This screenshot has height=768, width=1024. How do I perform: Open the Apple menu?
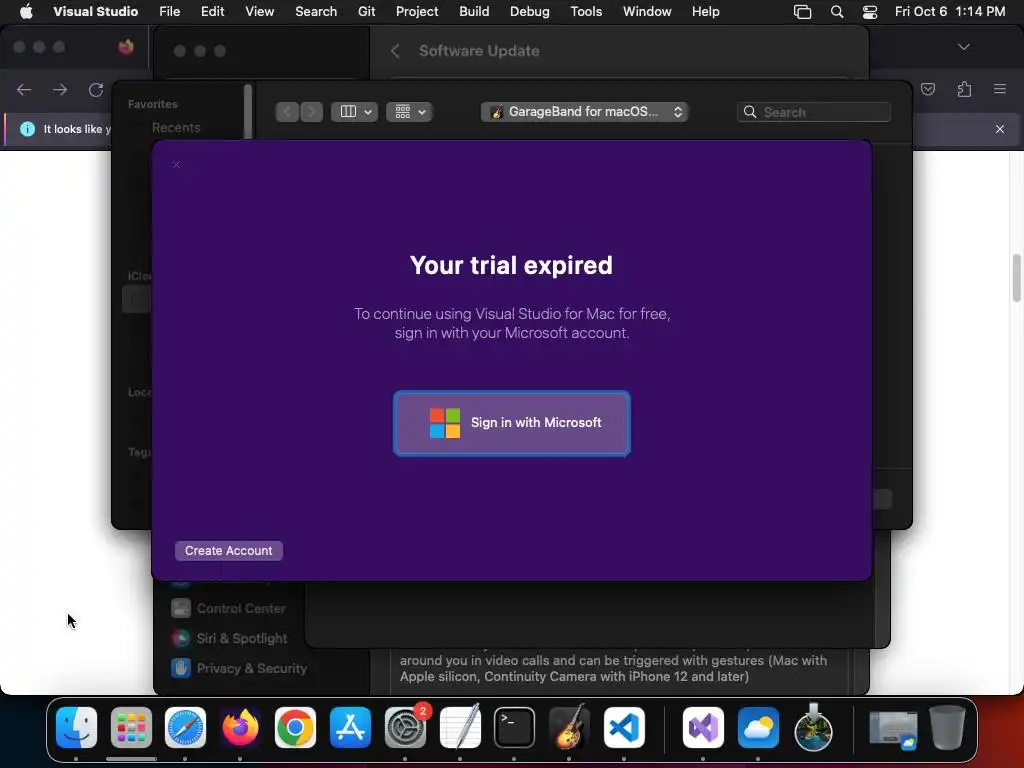click(x=26, y=11)
